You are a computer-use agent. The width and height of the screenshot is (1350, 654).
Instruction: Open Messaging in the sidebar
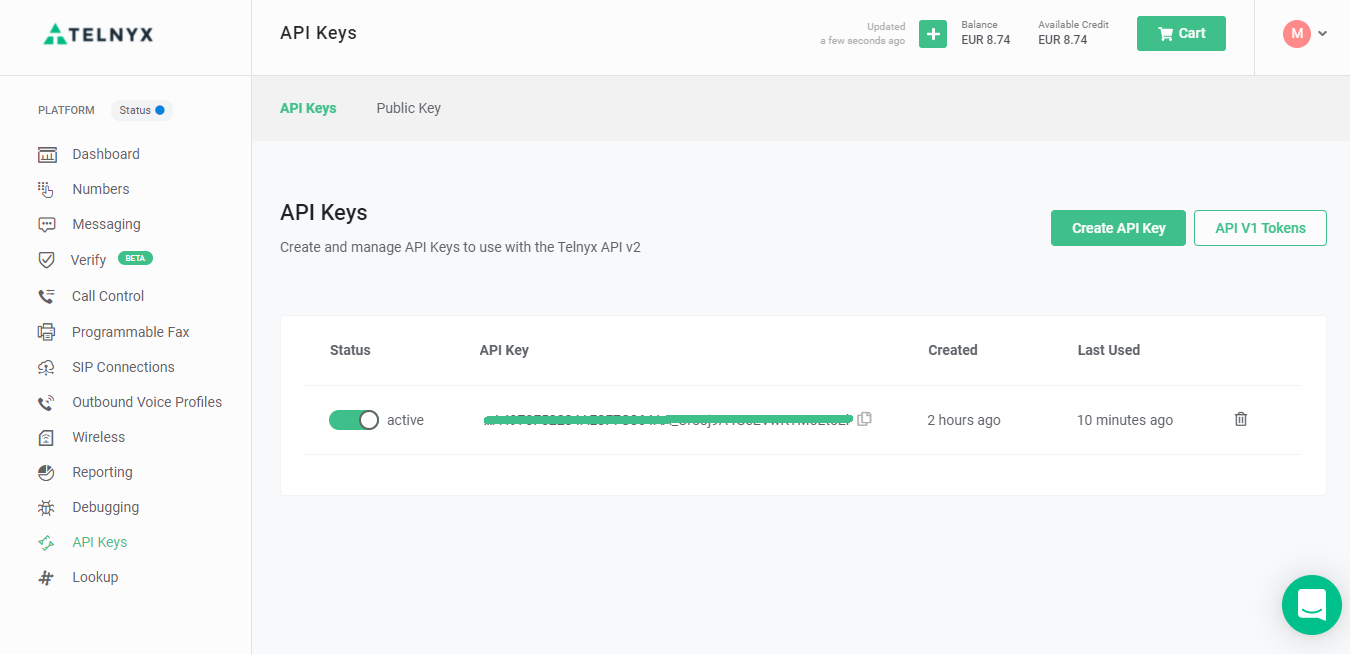(x=106, y=224)
